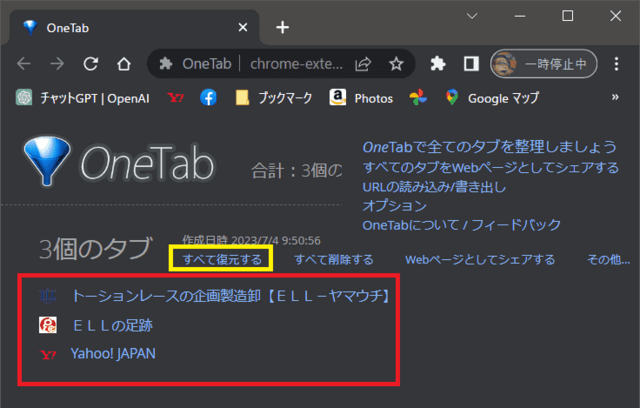
Task: Go to the home page icon
Action: point(123,64)
